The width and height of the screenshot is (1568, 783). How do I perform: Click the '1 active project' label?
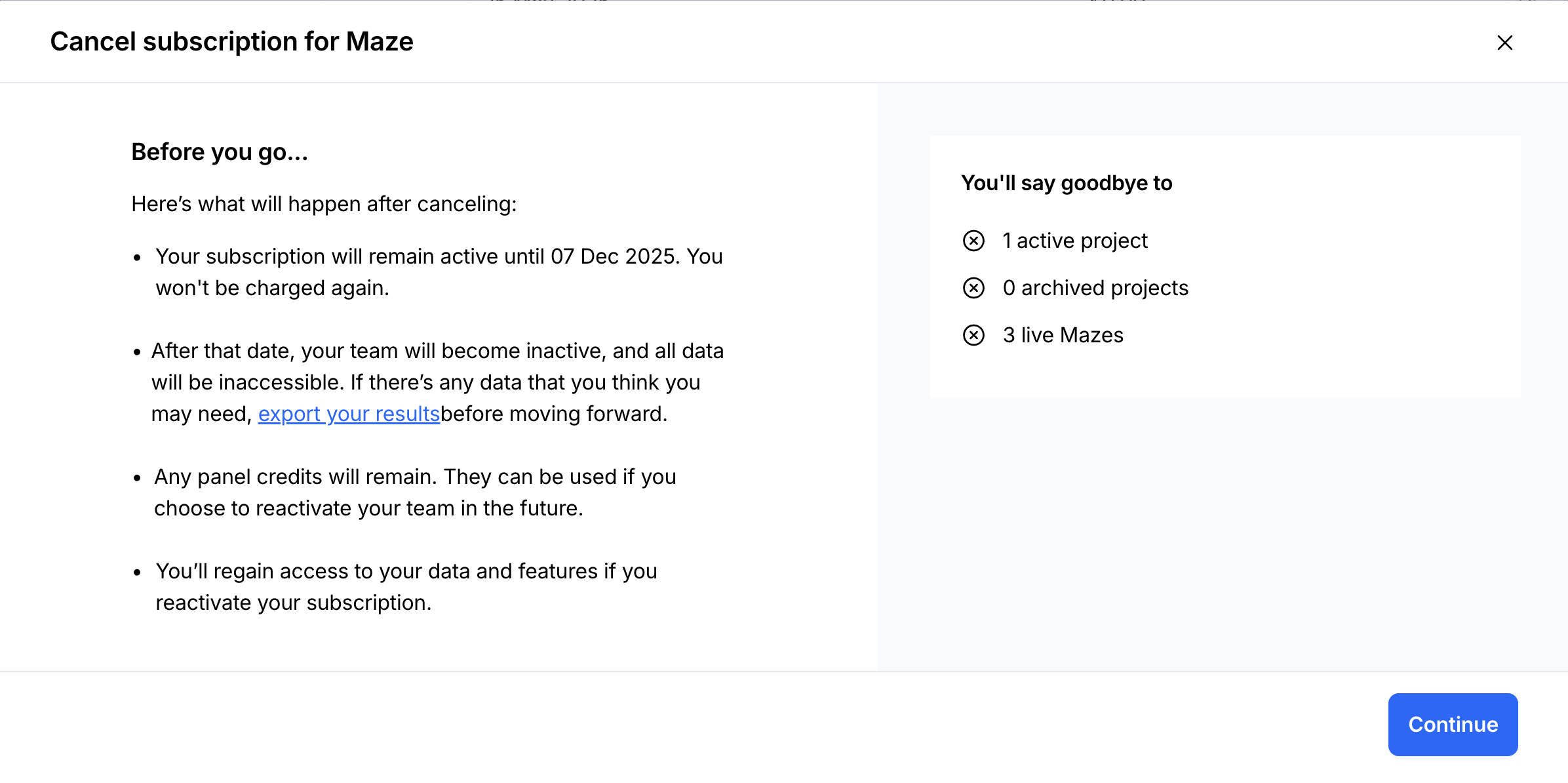point(1075,241)
